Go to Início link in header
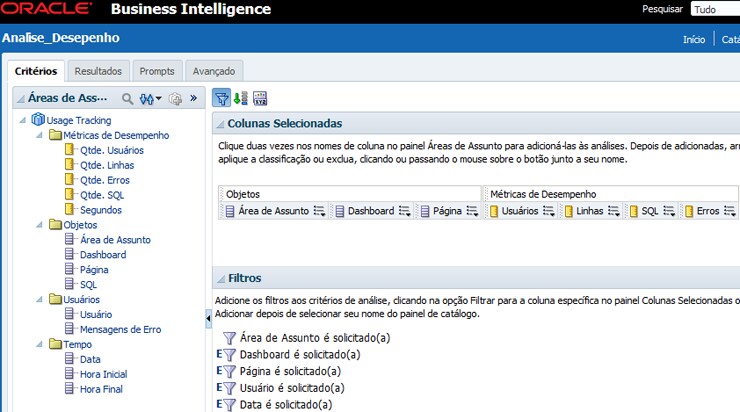740x412 pixels. (x=694, y=40)
